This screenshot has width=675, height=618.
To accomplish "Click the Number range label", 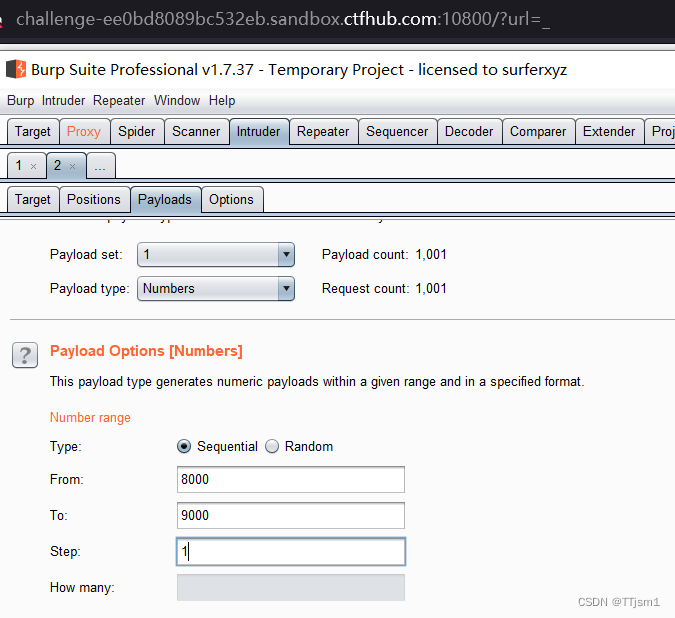I will point(90,417).
